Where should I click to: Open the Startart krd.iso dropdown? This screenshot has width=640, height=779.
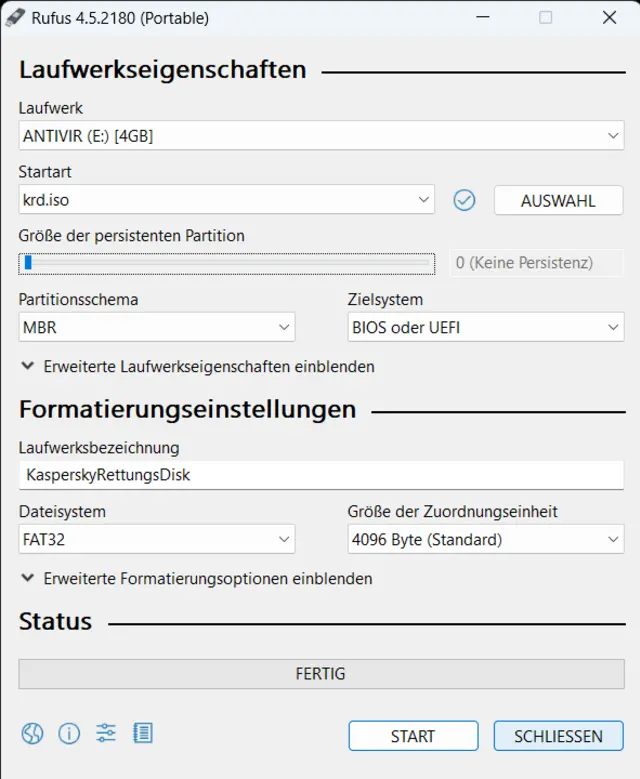(x=226, y=200)
